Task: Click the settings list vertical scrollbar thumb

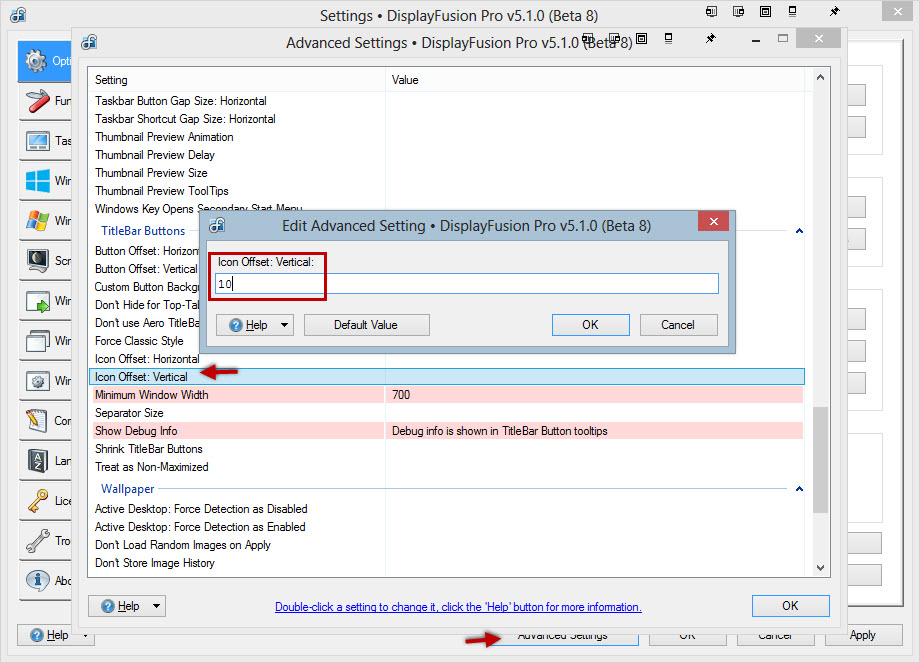Action: point(821,460)
